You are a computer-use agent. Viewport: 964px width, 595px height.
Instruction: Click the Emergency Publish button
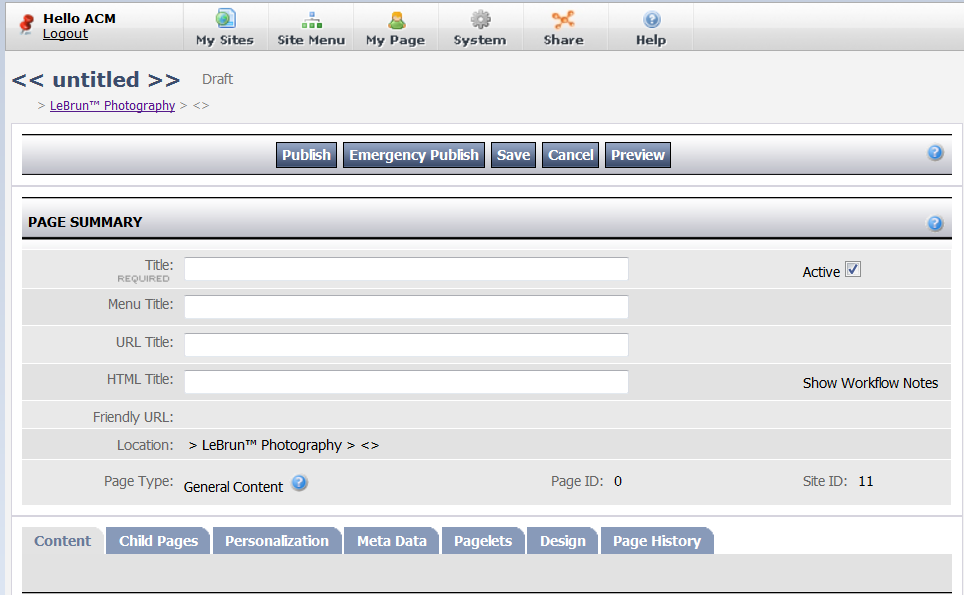coord(414,155)
